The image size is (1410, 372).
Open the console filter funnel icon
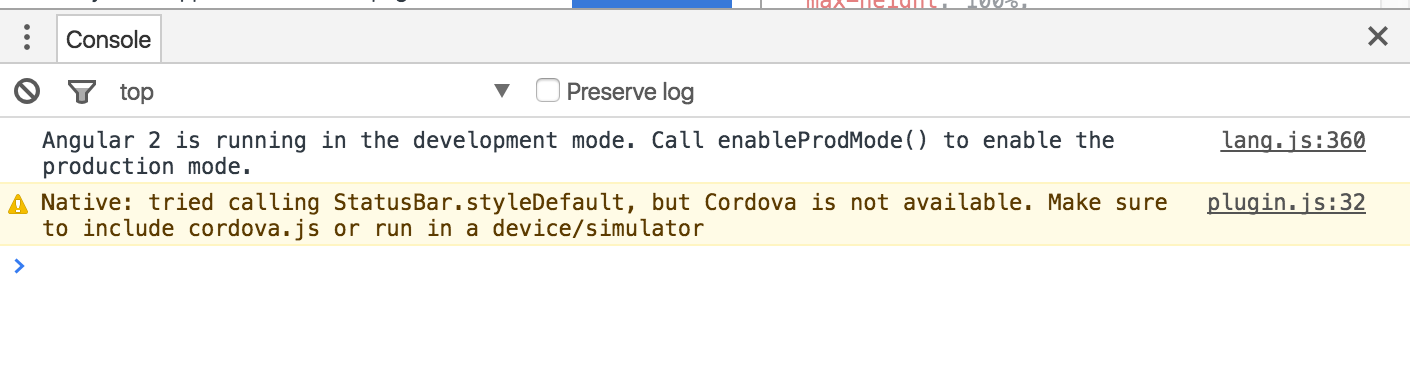point(81,92)
